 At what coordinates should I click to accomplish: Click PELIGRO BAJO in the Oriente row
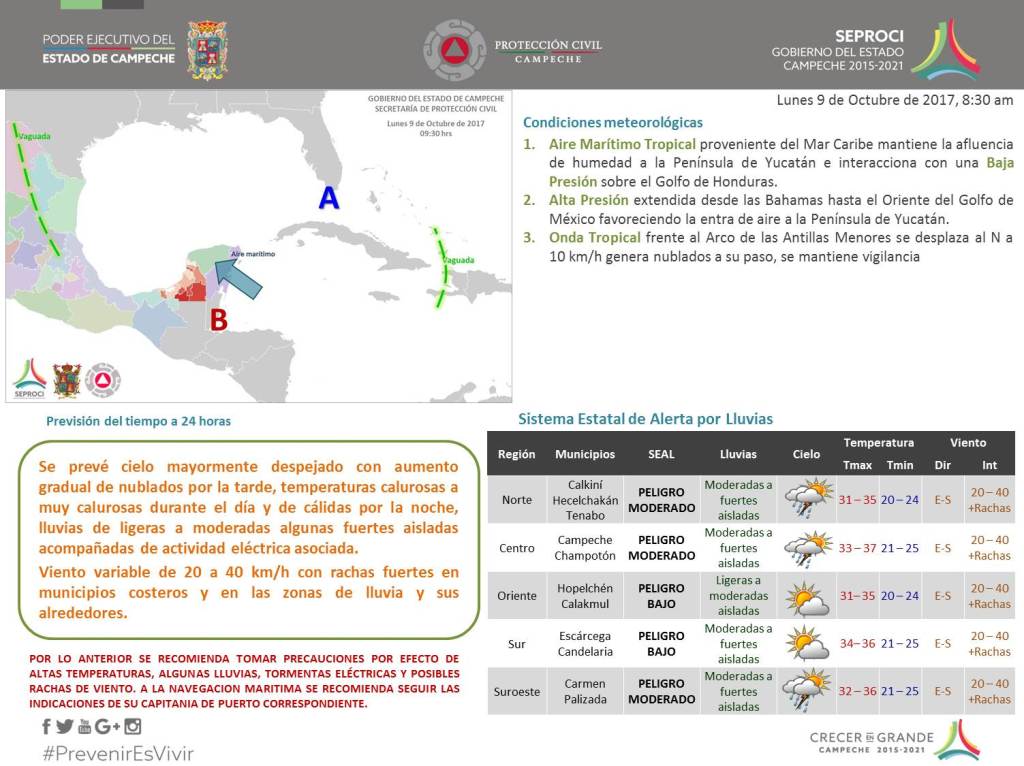pyautogui.click(x=661, y=596)
